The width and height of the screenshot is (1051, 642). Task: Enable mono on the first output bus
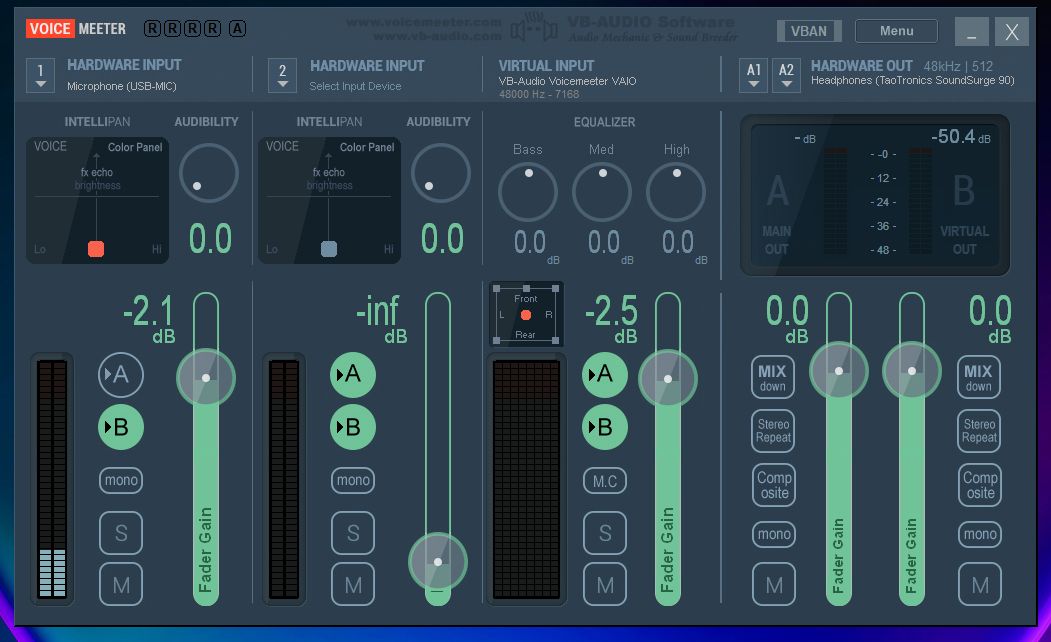pos(772,534)
